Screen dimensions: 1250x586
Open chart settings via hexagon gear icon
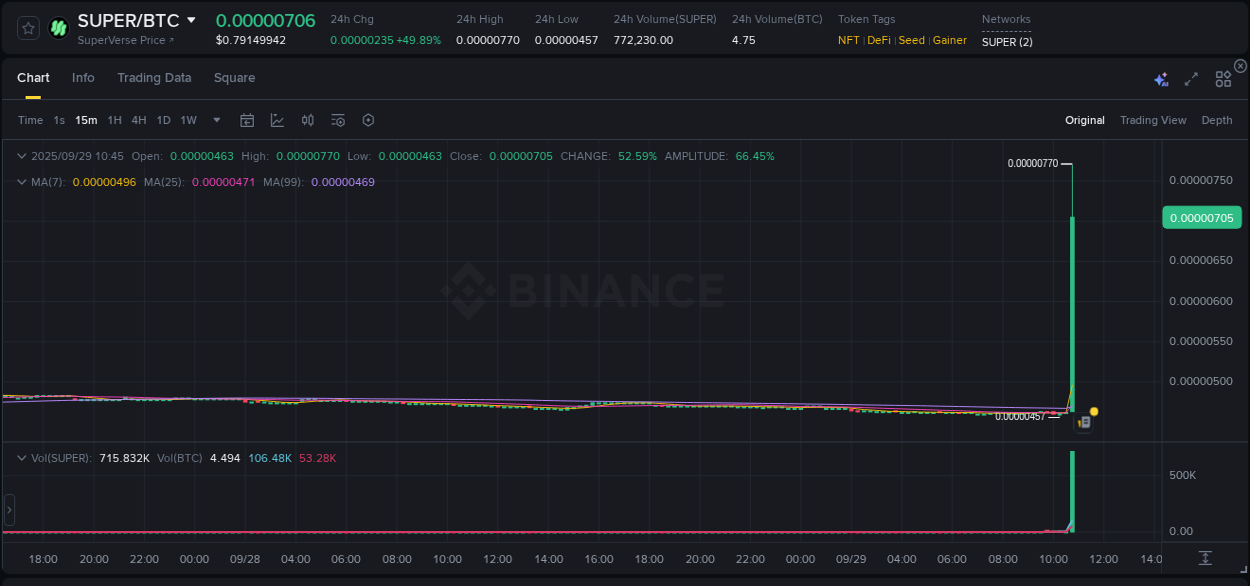(x=368, y=119)
